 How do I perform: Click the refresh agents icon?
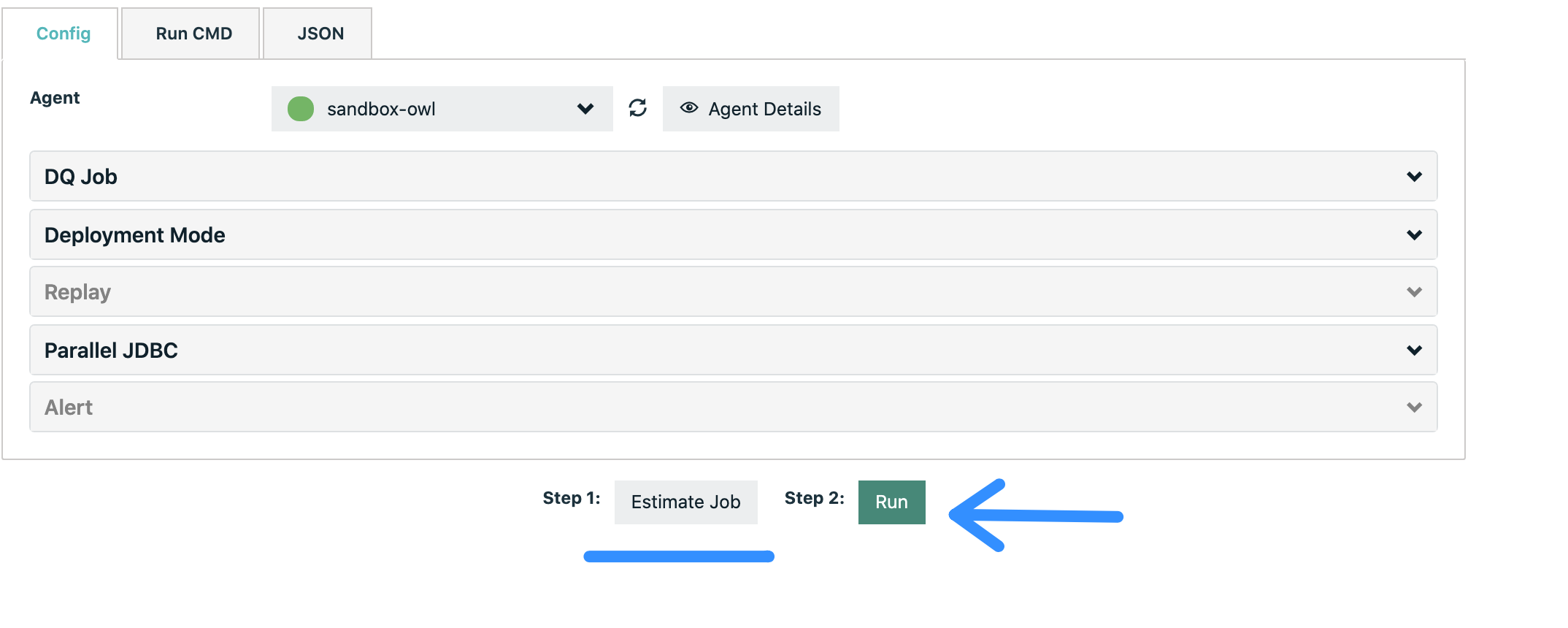tap(637, 108)
